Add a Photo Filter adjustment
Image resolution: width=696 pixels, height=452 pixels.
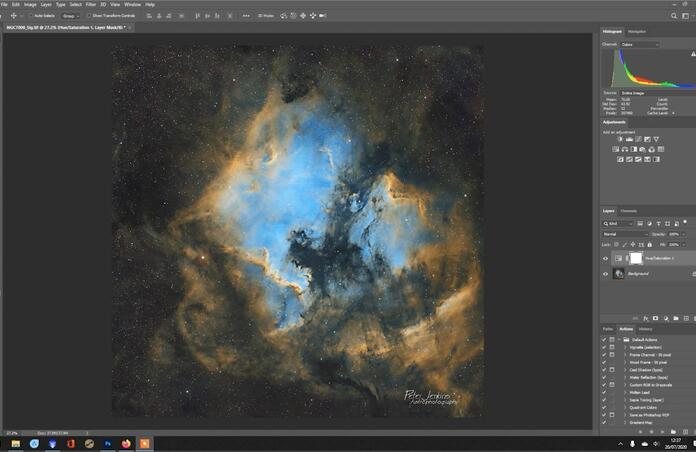point(643,149)
